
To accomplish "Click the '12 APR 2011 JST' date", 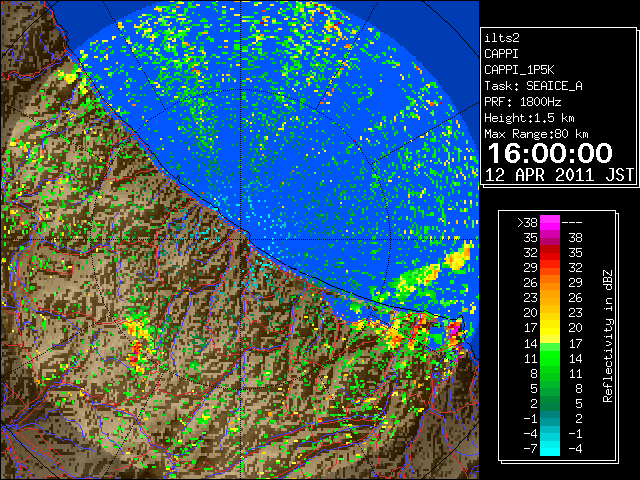I will coord(559,175).
